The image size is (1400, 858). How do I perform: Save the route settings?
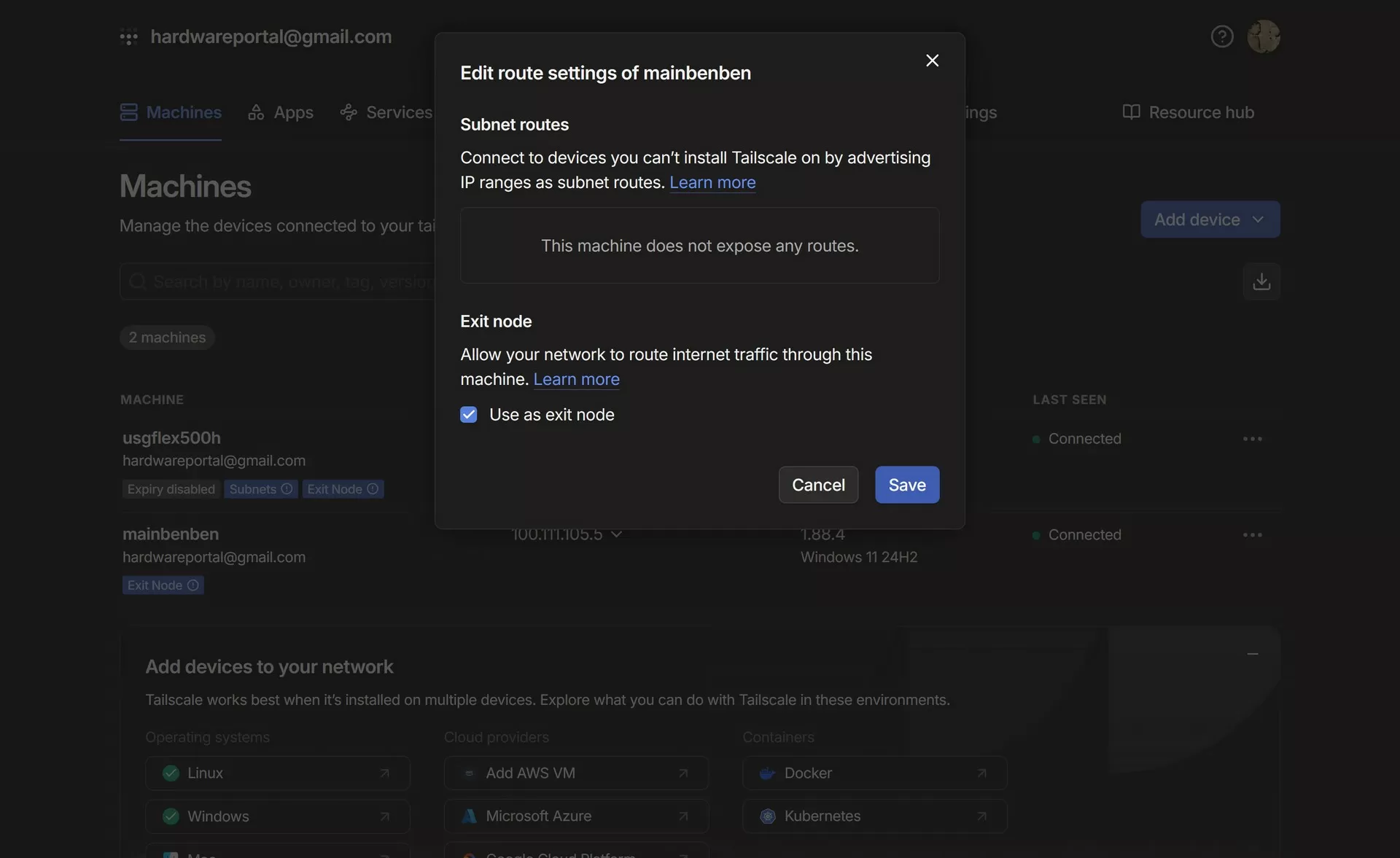906,485
